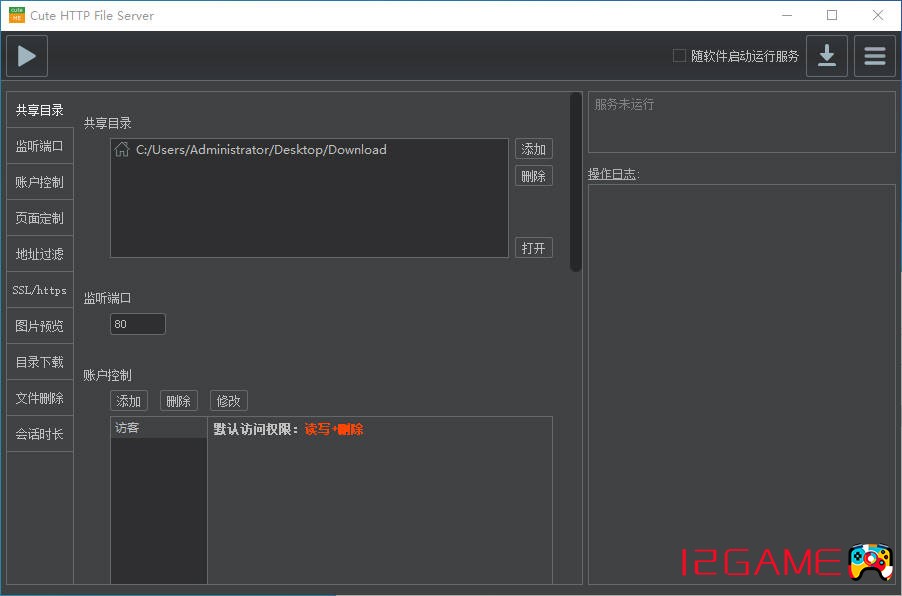This screenshot has height=596, width=902.
Task: Click the home icon beside Download path
Action: pyautogui.click(x=121, y=150)
